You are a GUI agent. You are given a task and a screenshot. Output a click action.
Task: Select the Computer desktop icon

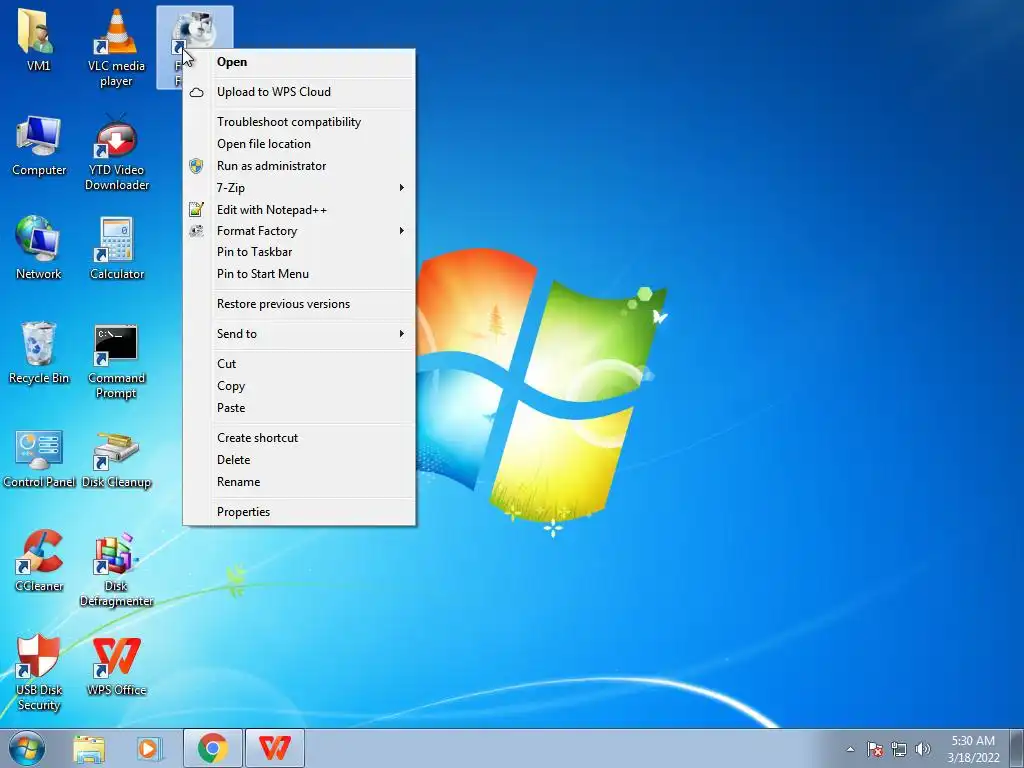39,145
